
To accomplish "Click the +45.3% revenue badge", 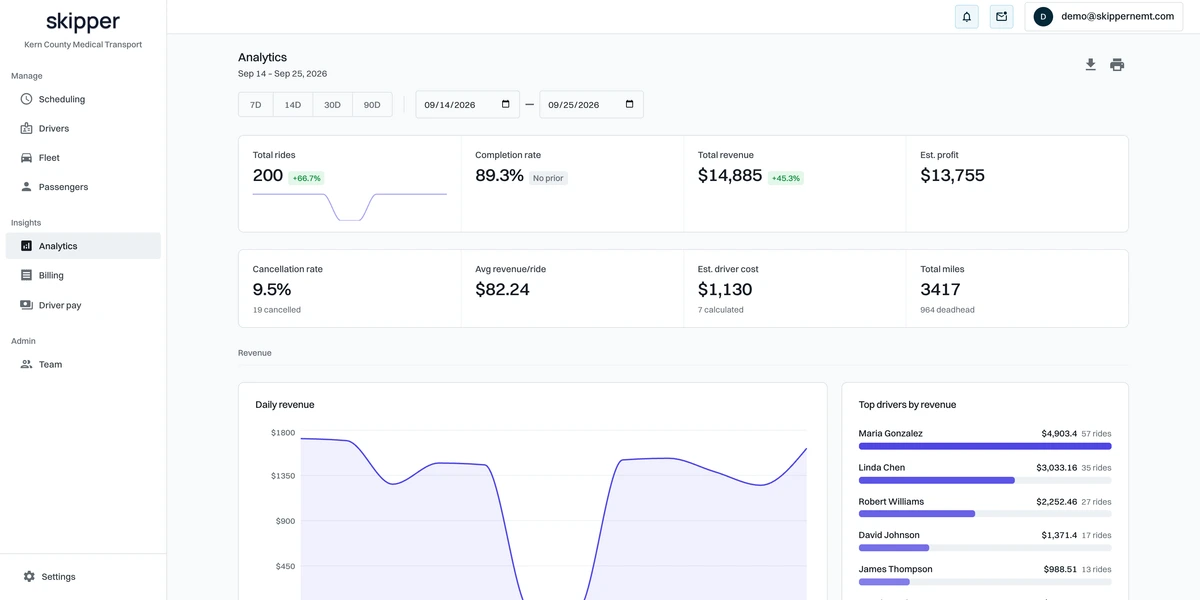I will 785,178.
